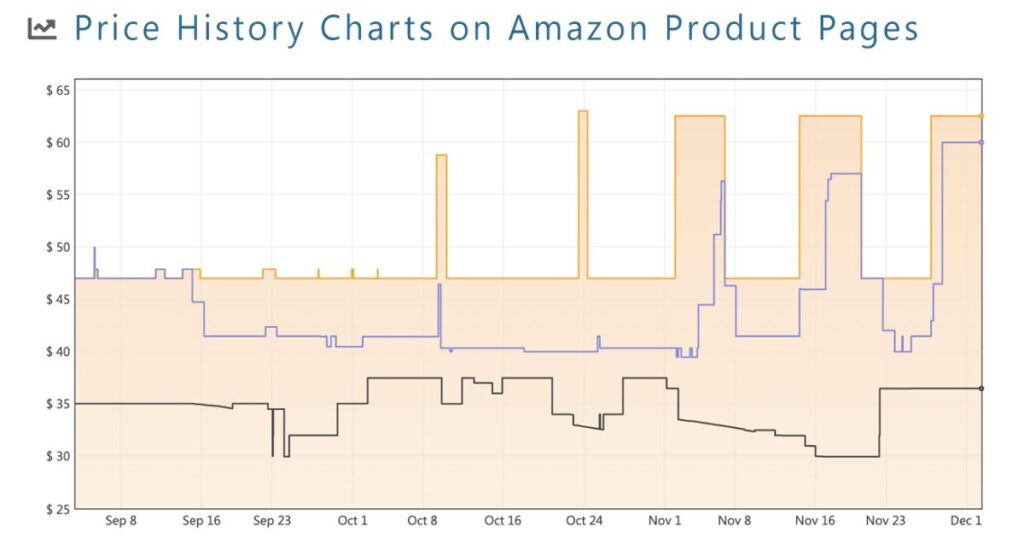Image resolution: width=1024 pixels, height=538 pixels.
Task: Select the Sep 23 date label
Action: 271,521
